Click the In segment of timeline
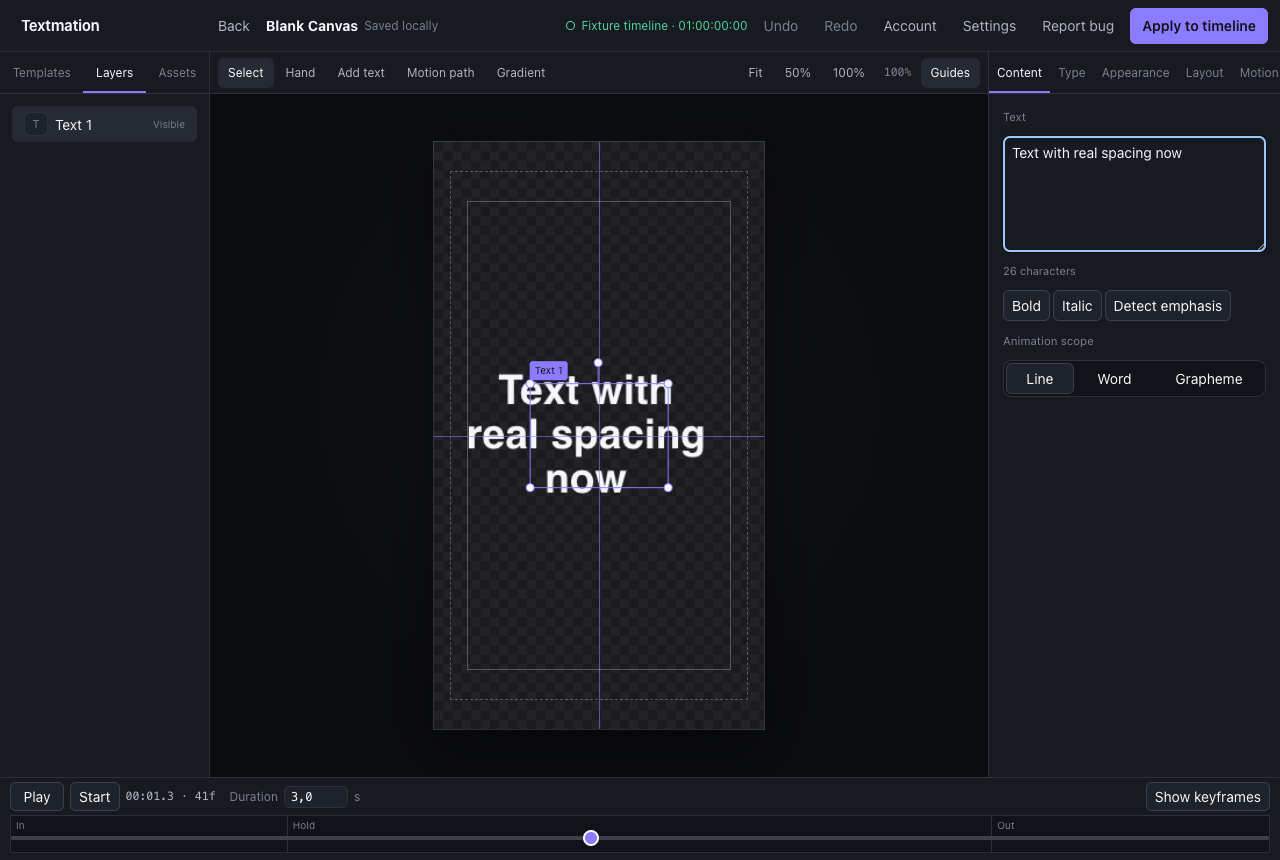 click(149, 834)
